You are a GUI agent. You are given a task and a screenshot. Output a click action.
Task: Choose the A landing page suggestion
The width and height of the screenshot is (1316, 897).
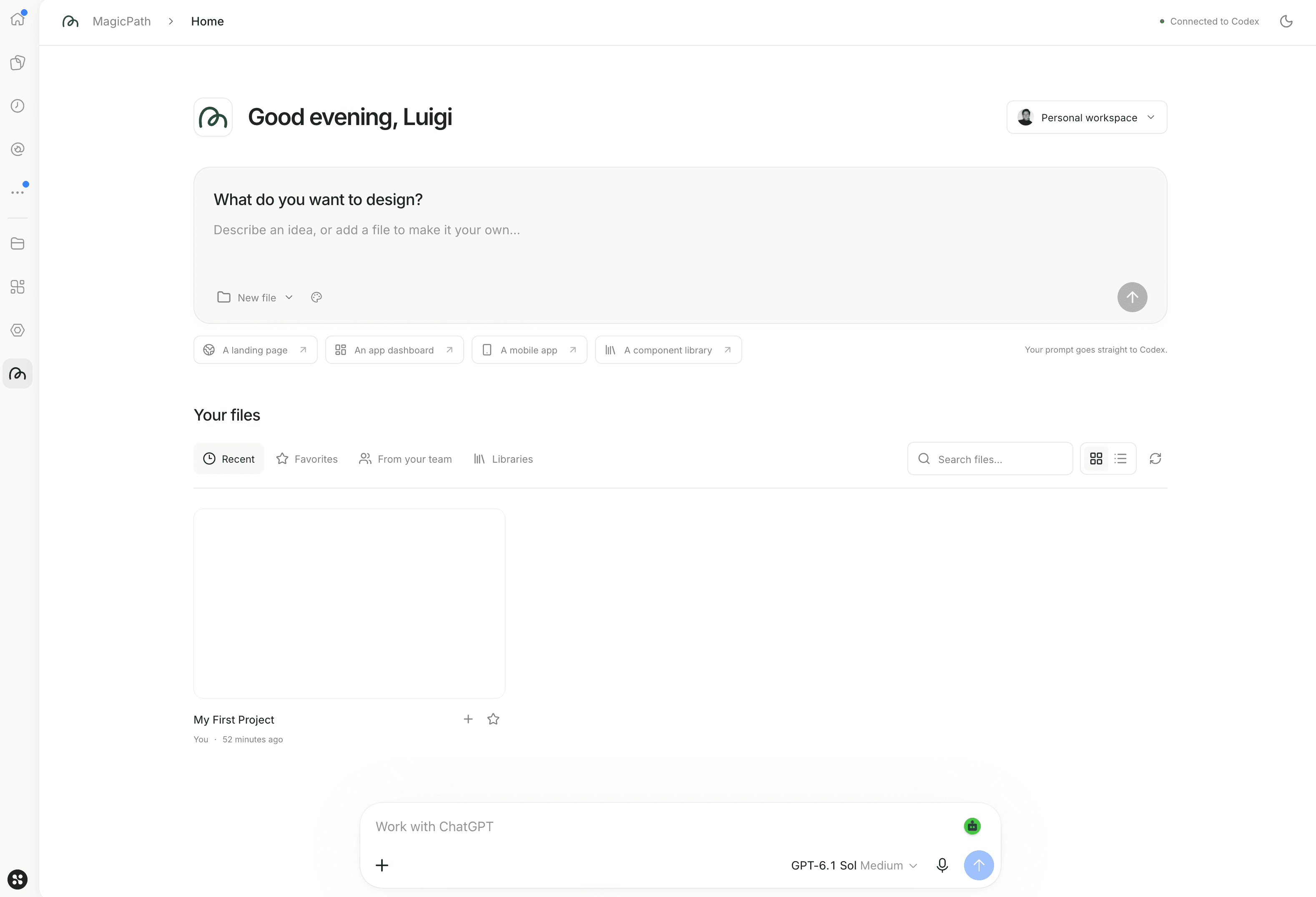[x=255, y=350]
